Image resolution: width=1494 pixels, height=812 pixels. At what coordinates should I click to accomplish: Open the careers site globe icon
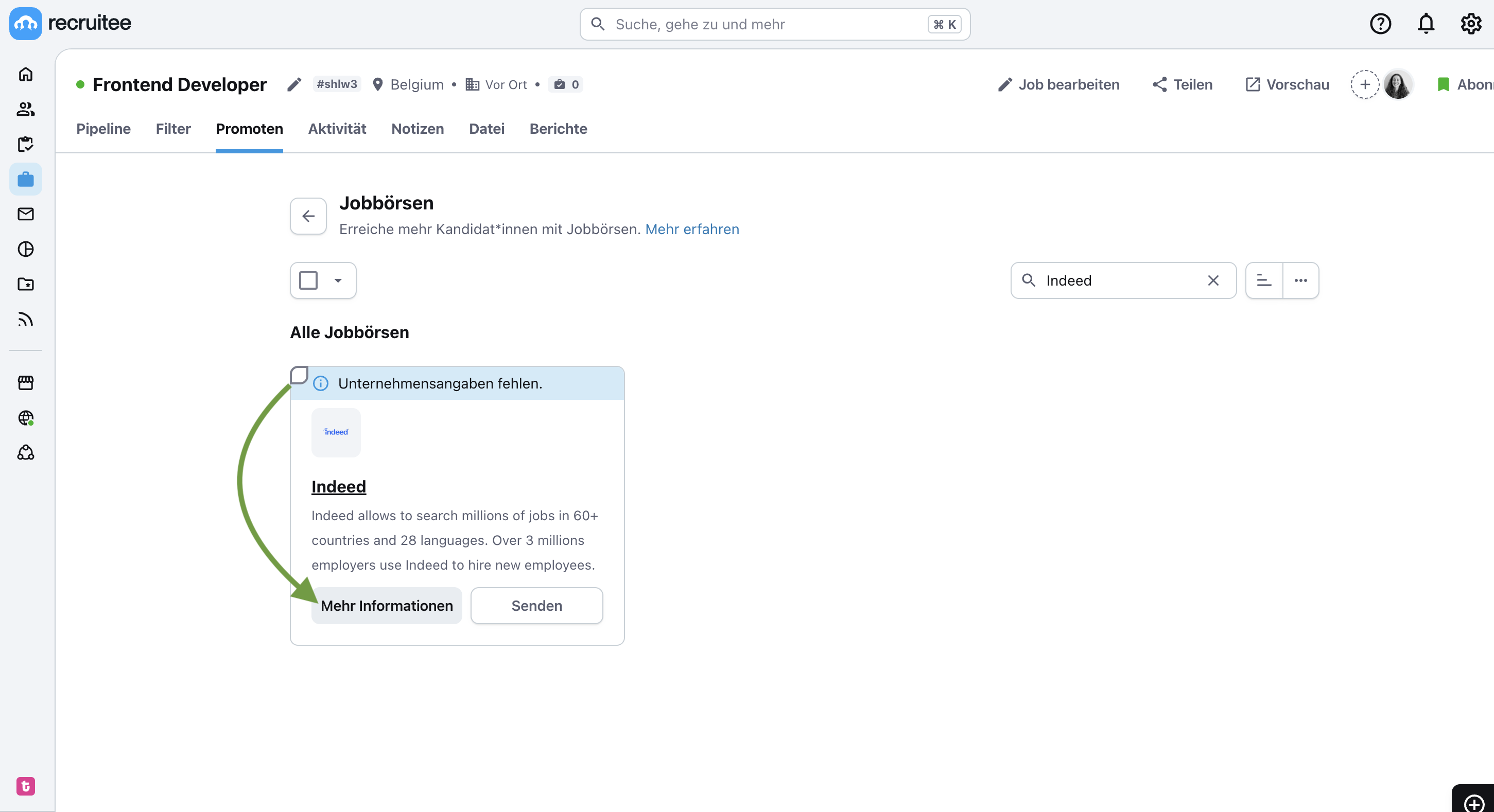click(x=26, y=418)
